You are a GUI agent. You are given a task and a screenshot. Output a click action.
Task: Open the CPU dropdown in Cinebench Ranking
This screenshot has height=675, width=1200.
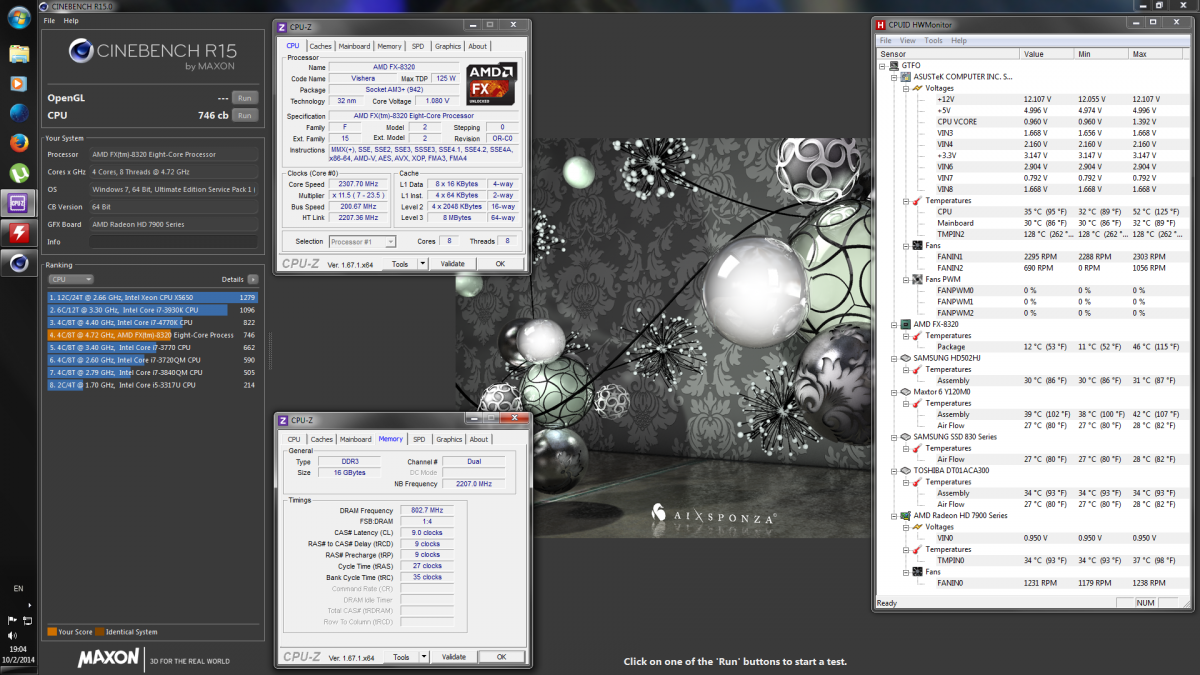[x=71, y=279]
